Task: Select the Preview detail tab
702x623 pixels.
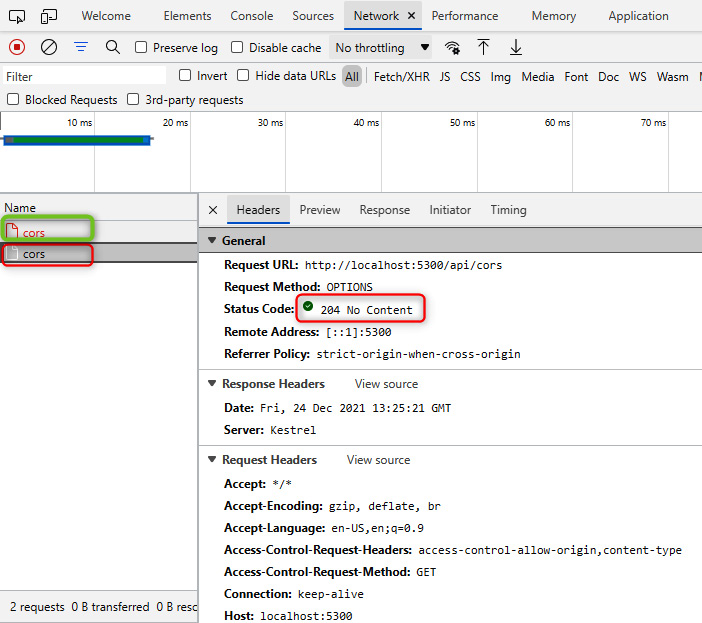Action: (320, 210)
